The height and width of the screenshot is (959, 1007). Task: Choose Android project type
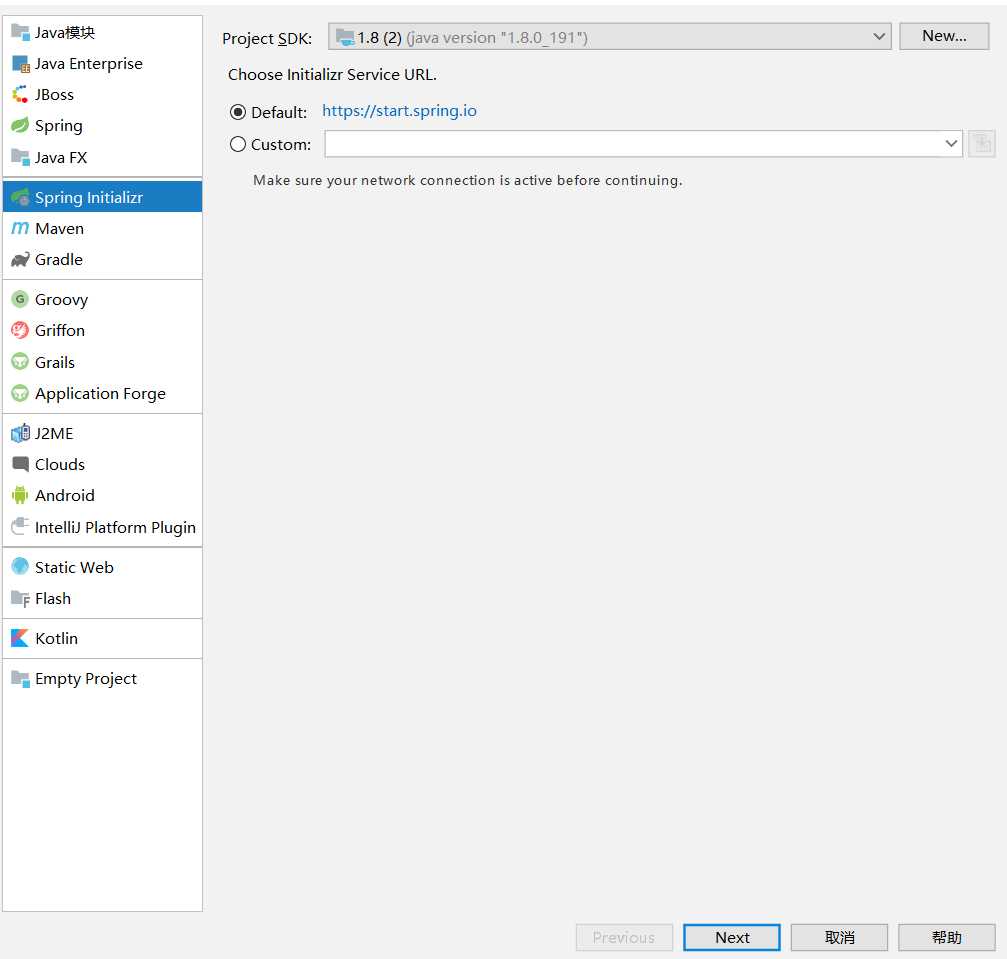102,495
